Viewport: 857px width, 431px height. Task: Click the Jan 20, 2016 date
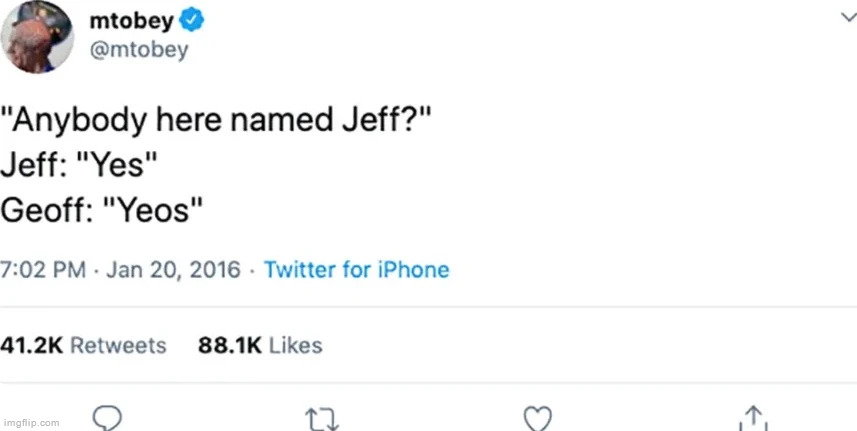(x=171, y=270)
